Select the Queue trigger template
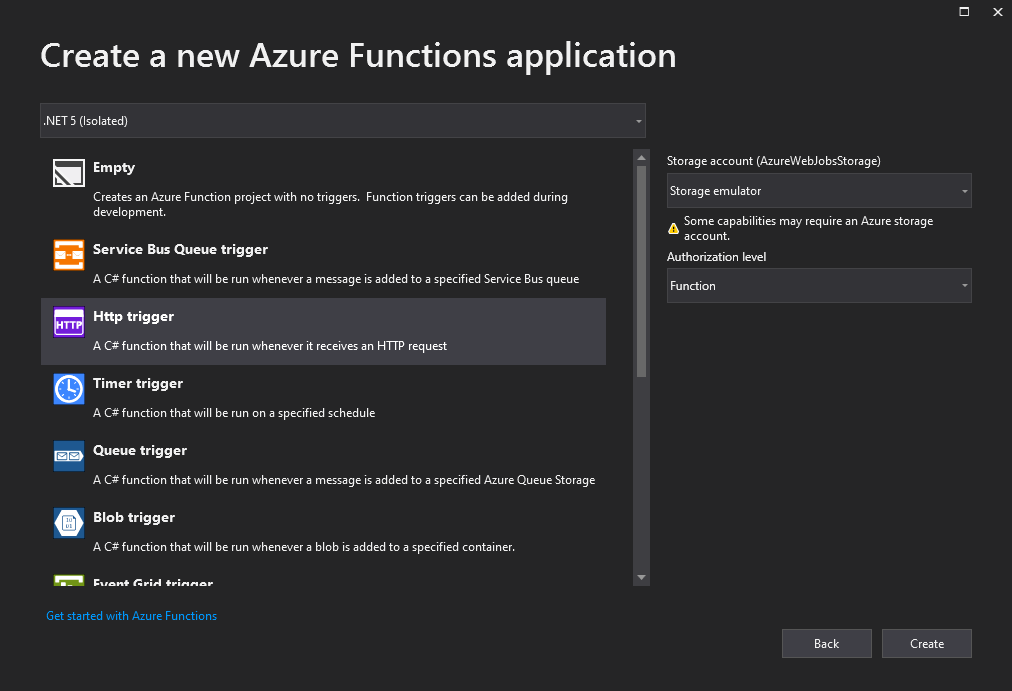The height and width of the screenshot is (691, 1012). [x=300, y=462]
